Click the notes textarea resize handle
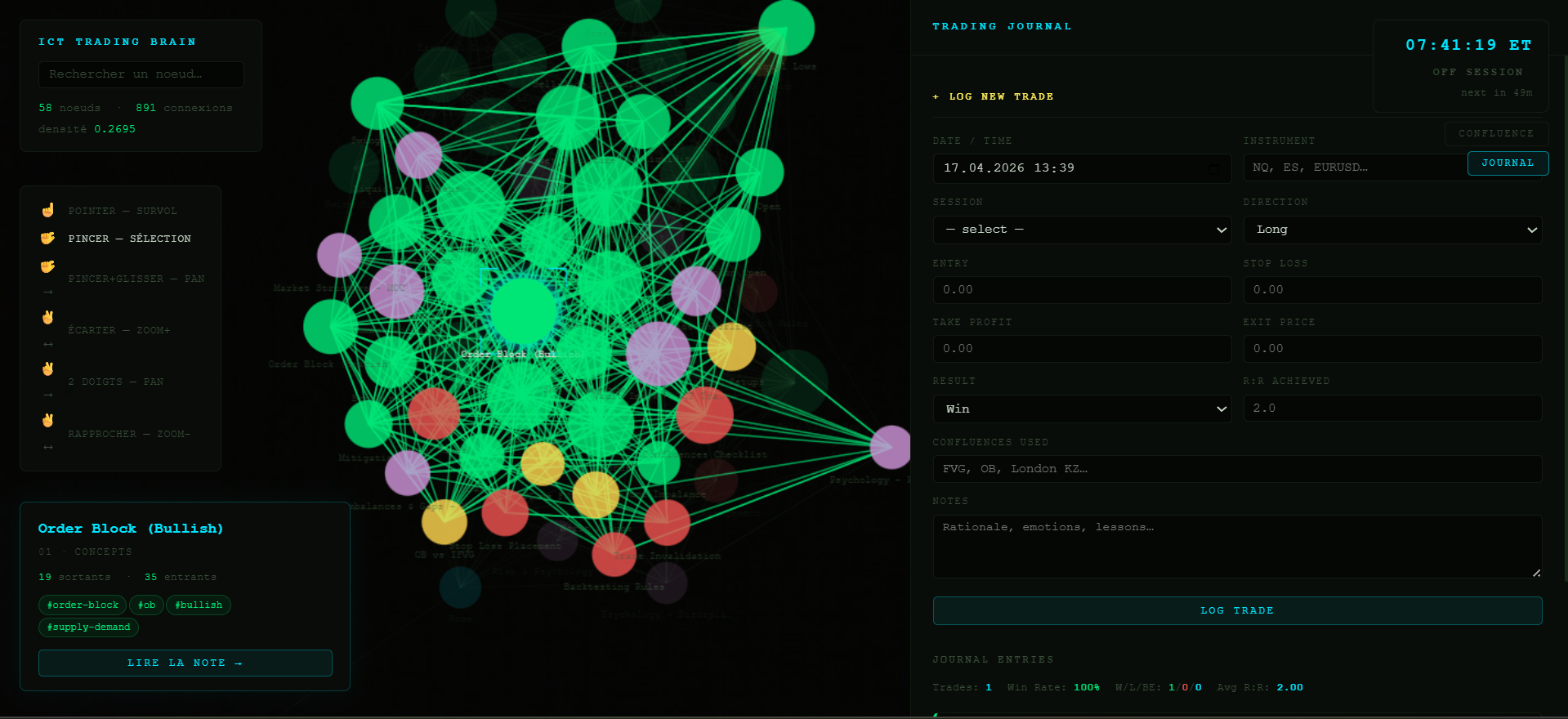Screen dimensions: 1568x719 pos(1536,573)
